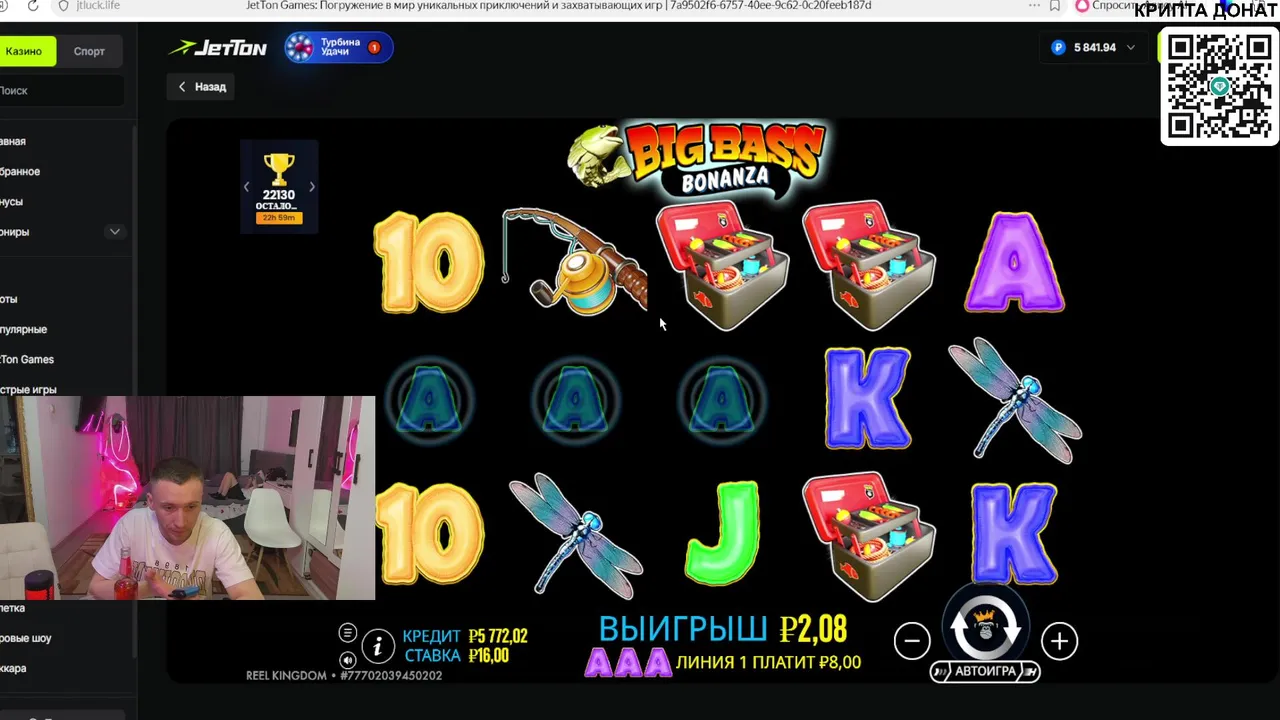Viewport: 1280px width, 720px height.
Task: Open the game menu hamburger icon
Action: point(348,632)
